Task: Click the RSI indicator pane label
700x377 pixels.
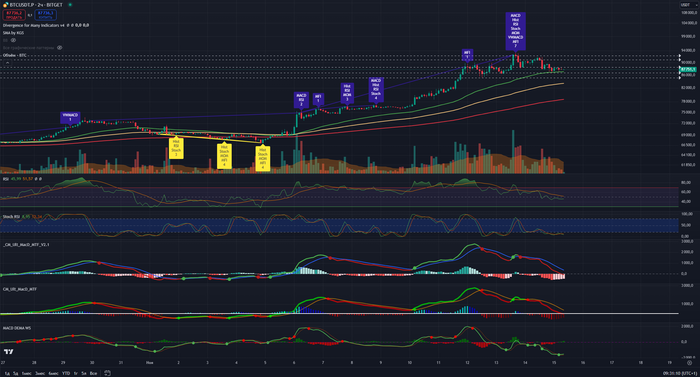Action: 5,179
